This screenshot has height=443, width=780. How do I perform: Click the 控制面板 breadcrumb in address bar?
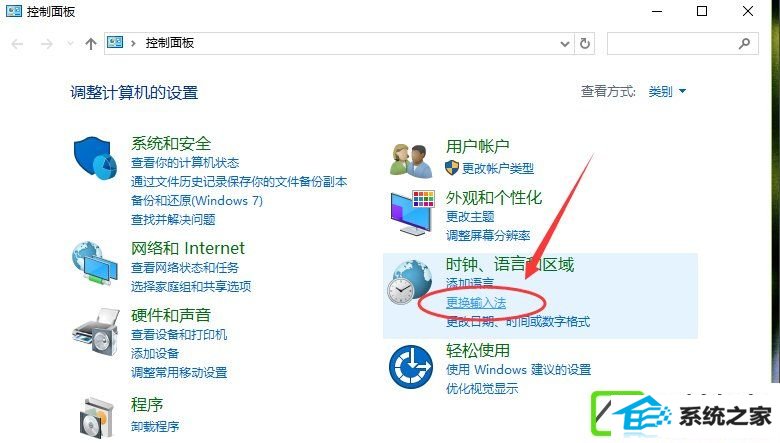[x=170, y=43]
